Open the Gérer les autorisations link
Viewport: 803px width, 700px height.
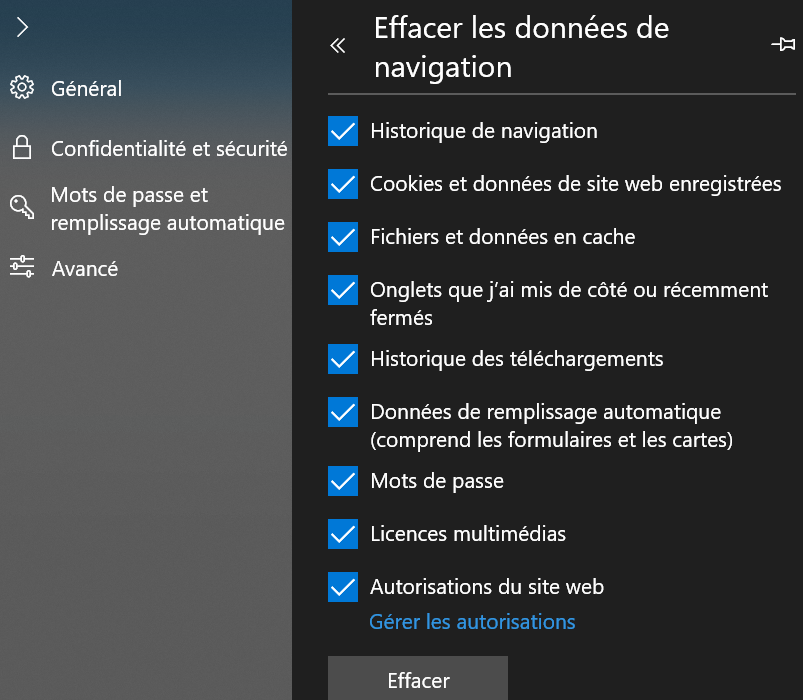[472, 622]
